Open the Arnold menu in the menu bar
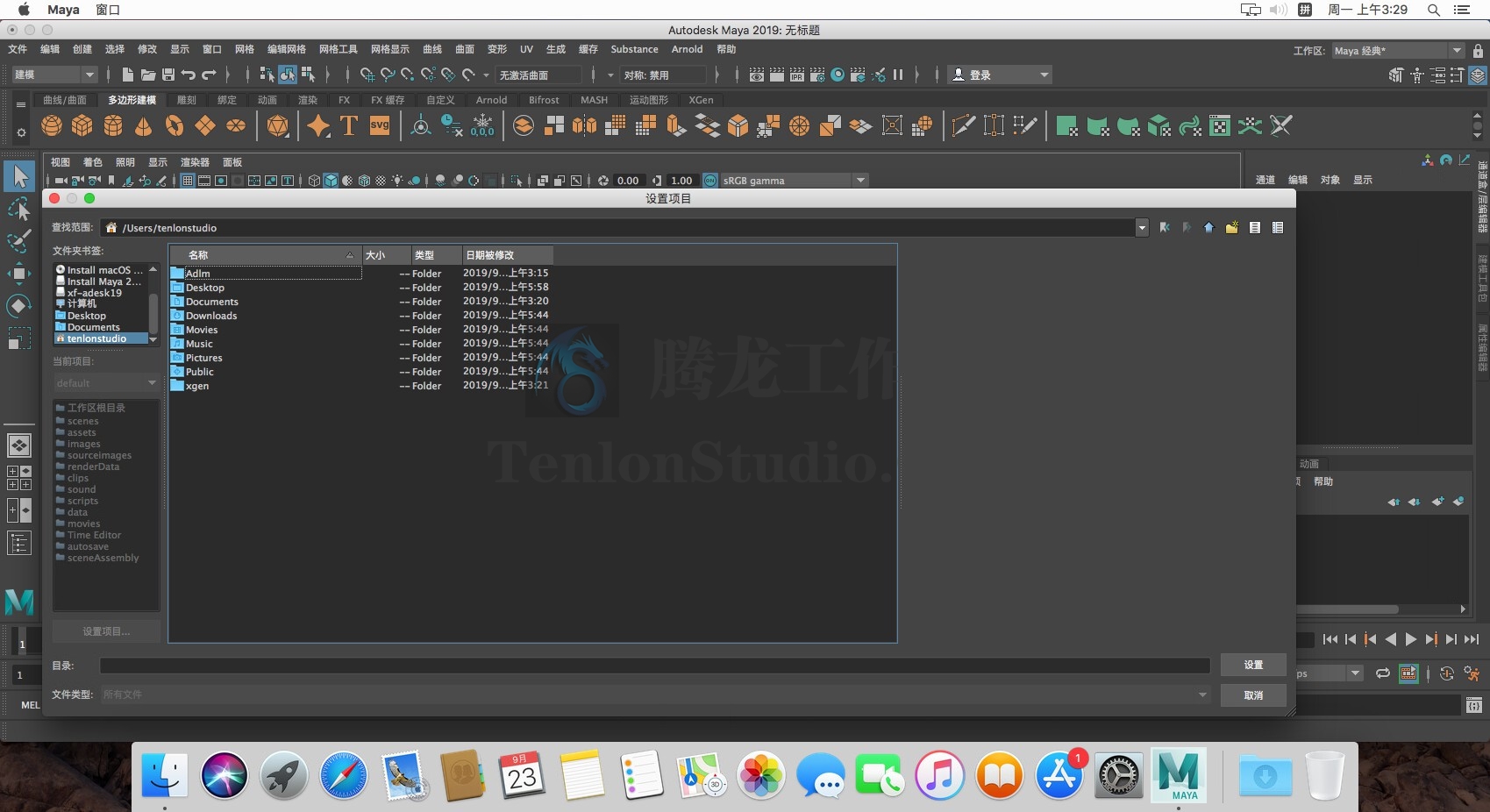Image resolution: width=1490 pixels, height=812 pixels. pyautogui.click(x=687, y=49)
